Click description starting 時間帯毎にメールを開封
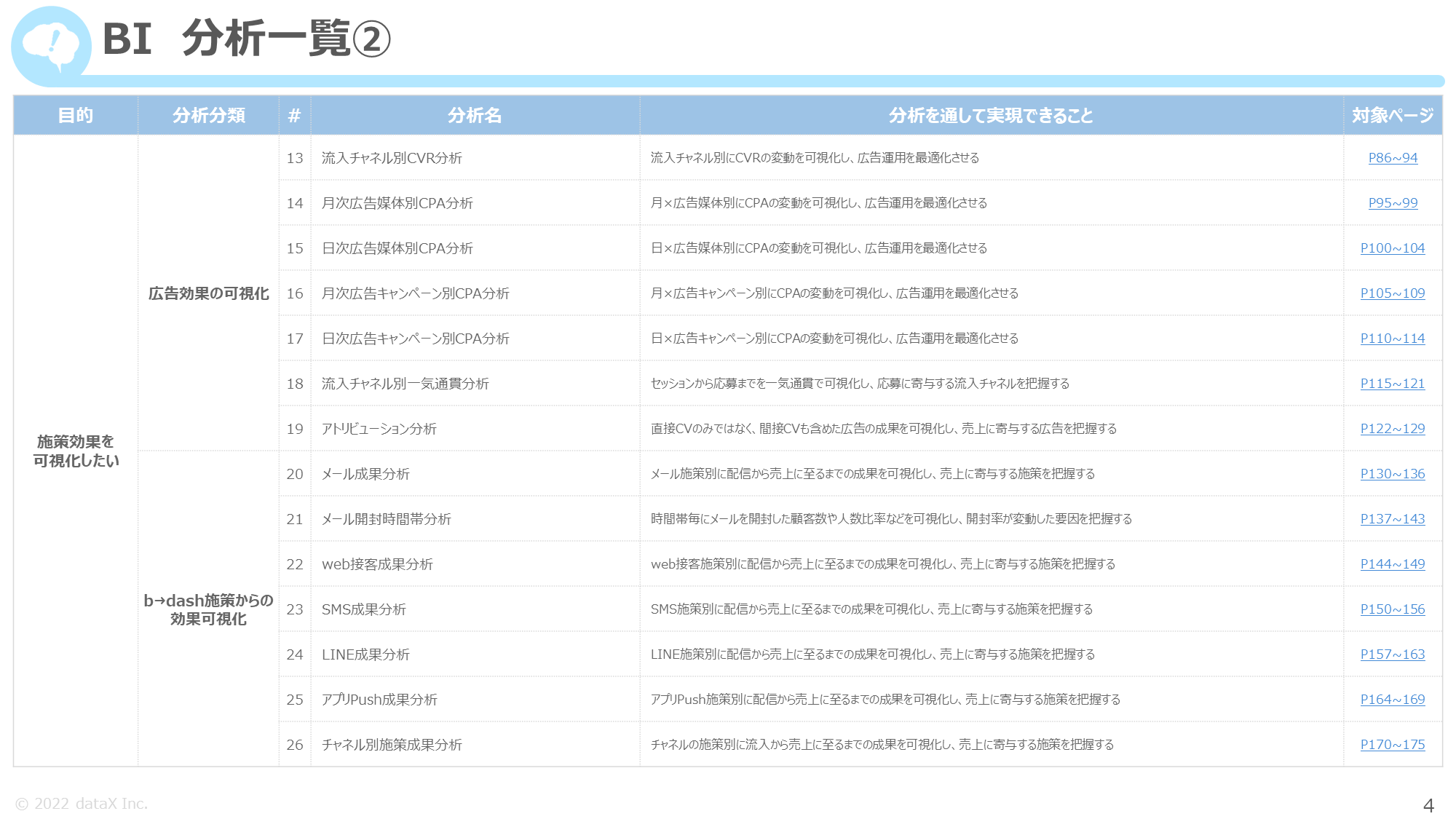Screen dimensions: 1456x819 coord(891,519)
